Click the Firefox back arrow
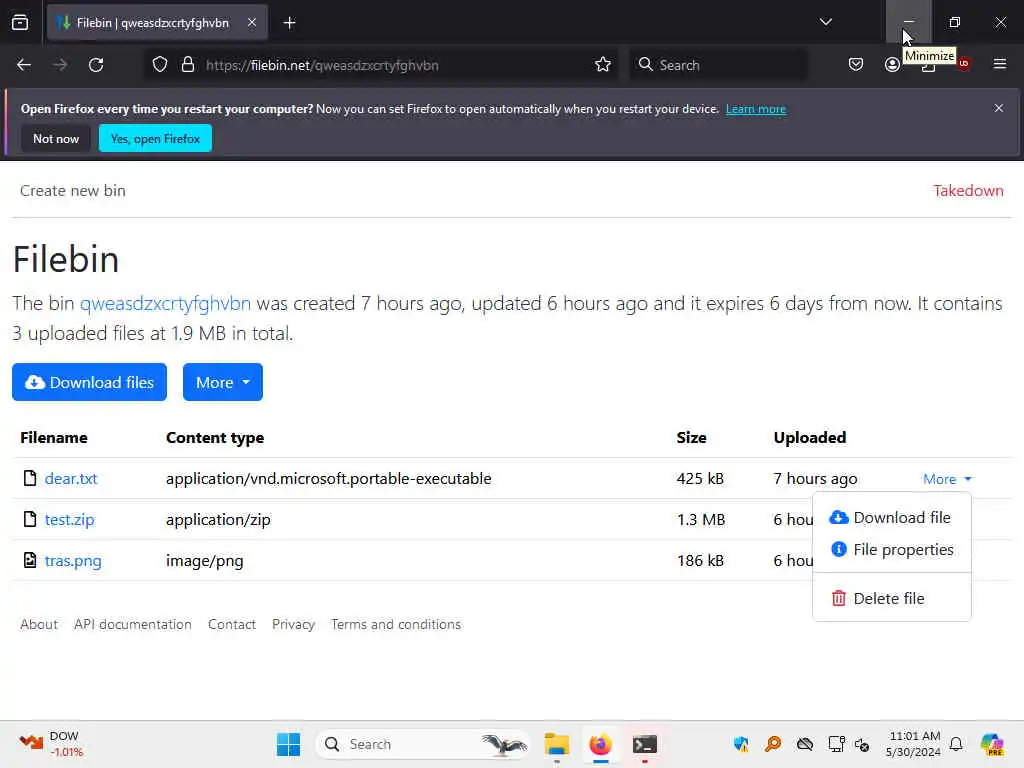 (24, 65)
